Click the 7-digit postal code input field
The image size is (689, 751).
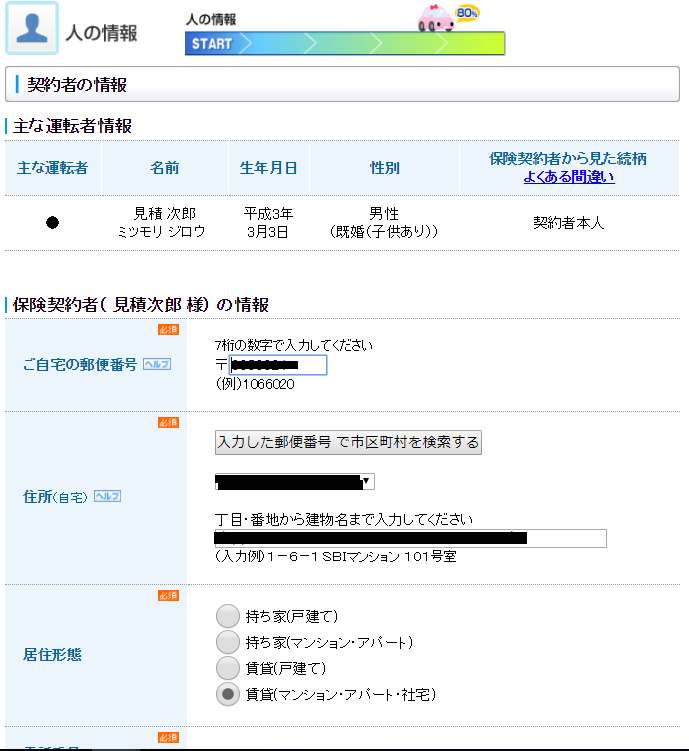(x=278, y=365)
